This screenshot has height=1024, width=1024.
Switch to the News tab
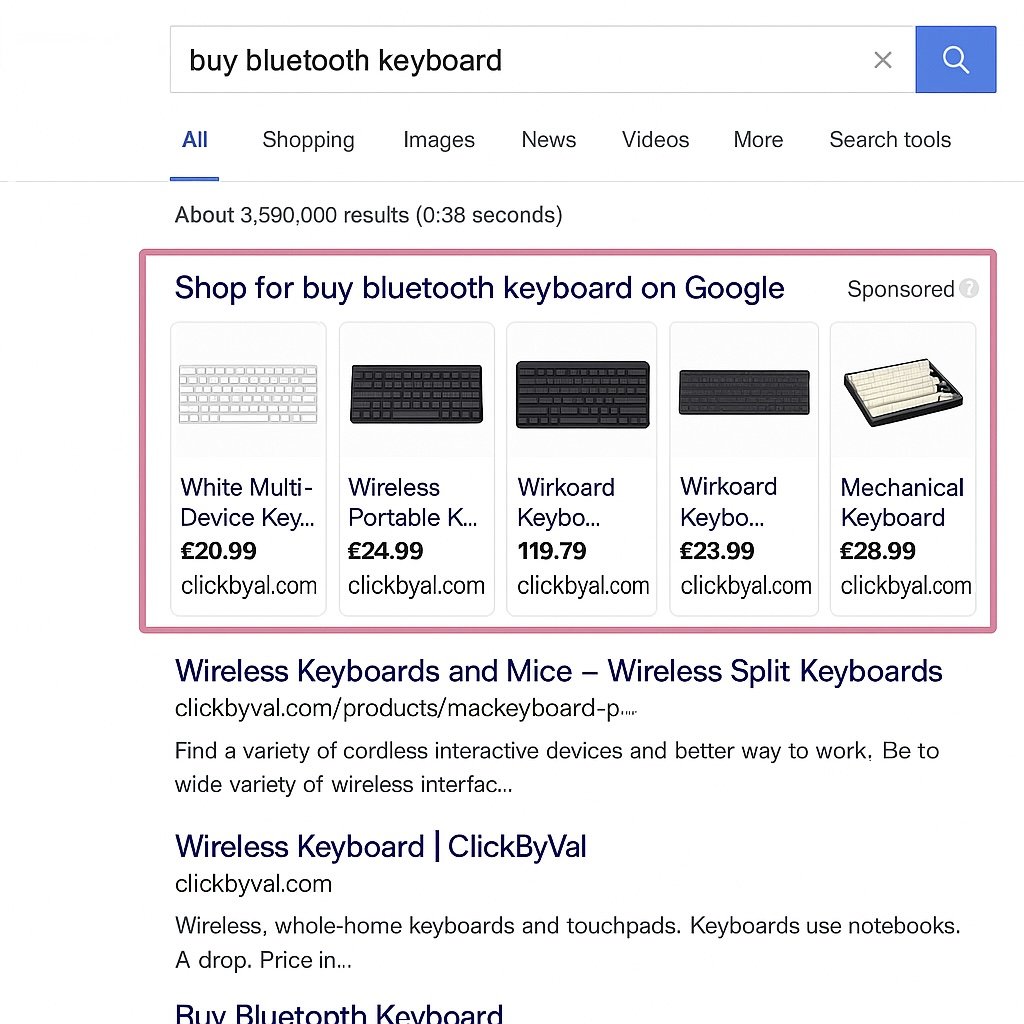(x=549, y=140)
